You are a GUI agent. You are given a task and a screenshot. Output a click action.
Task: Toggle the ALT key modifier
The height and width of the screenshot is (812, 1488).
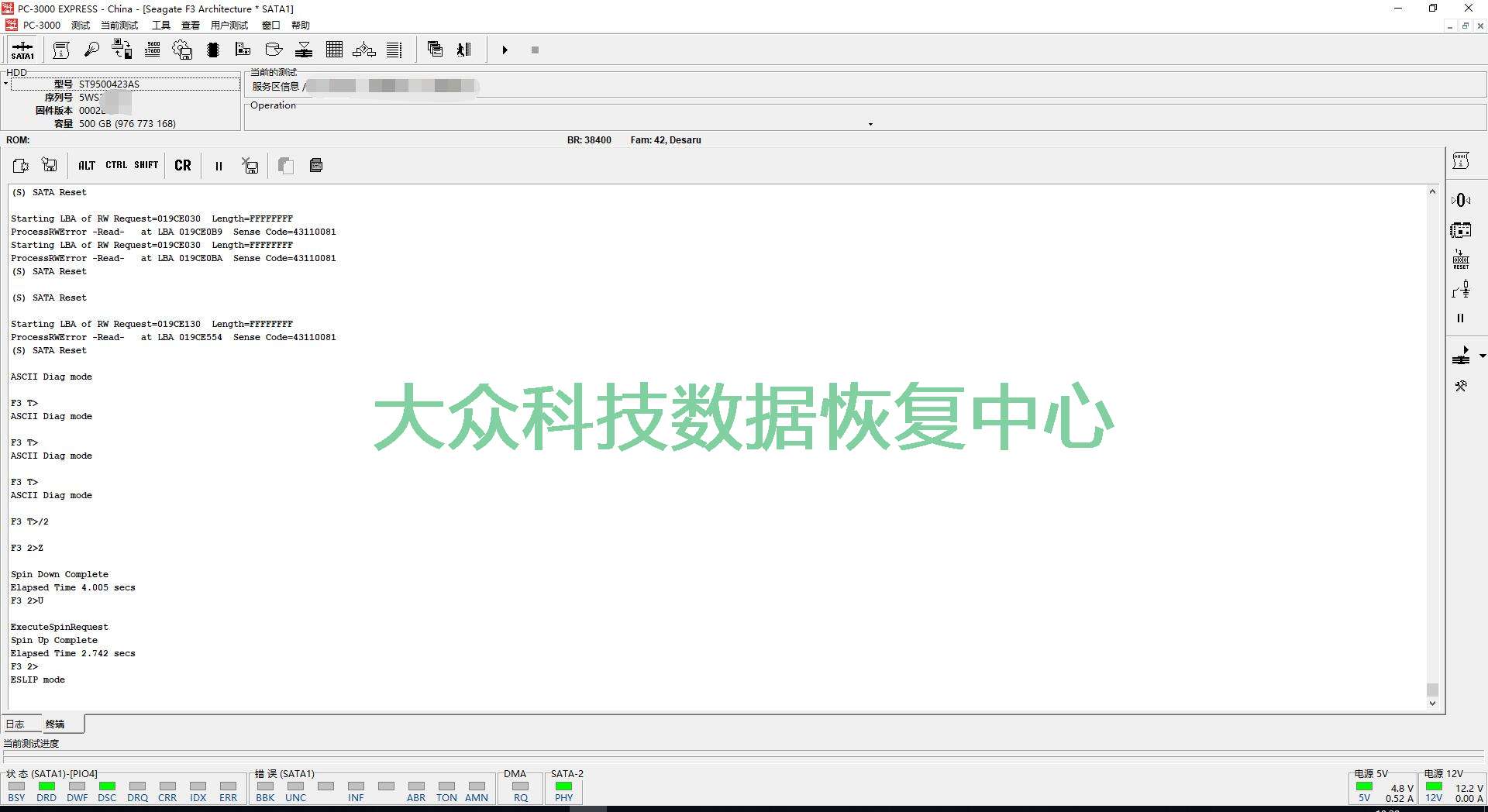[87, 166]
